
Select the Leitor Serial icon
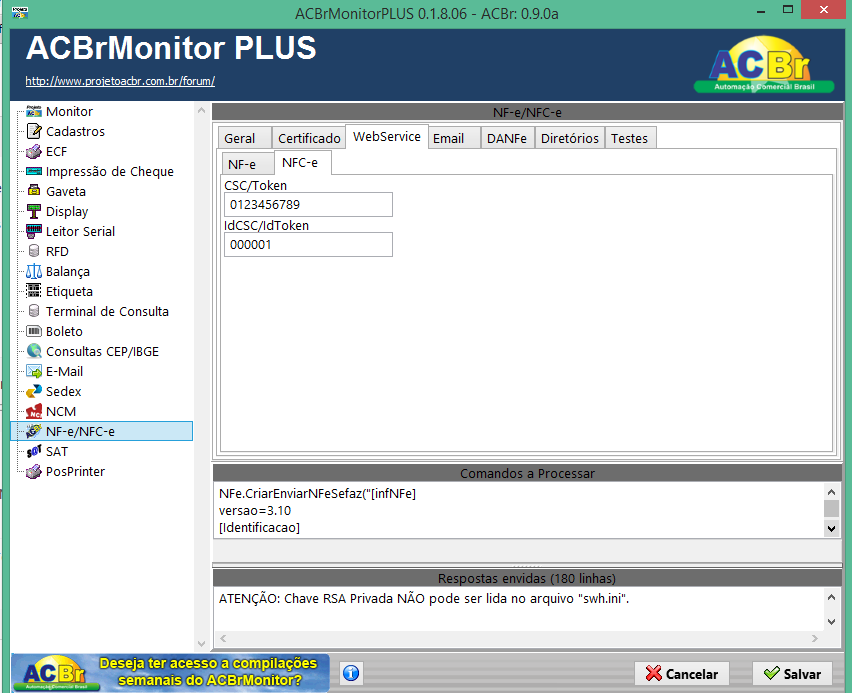pos(34,232)
